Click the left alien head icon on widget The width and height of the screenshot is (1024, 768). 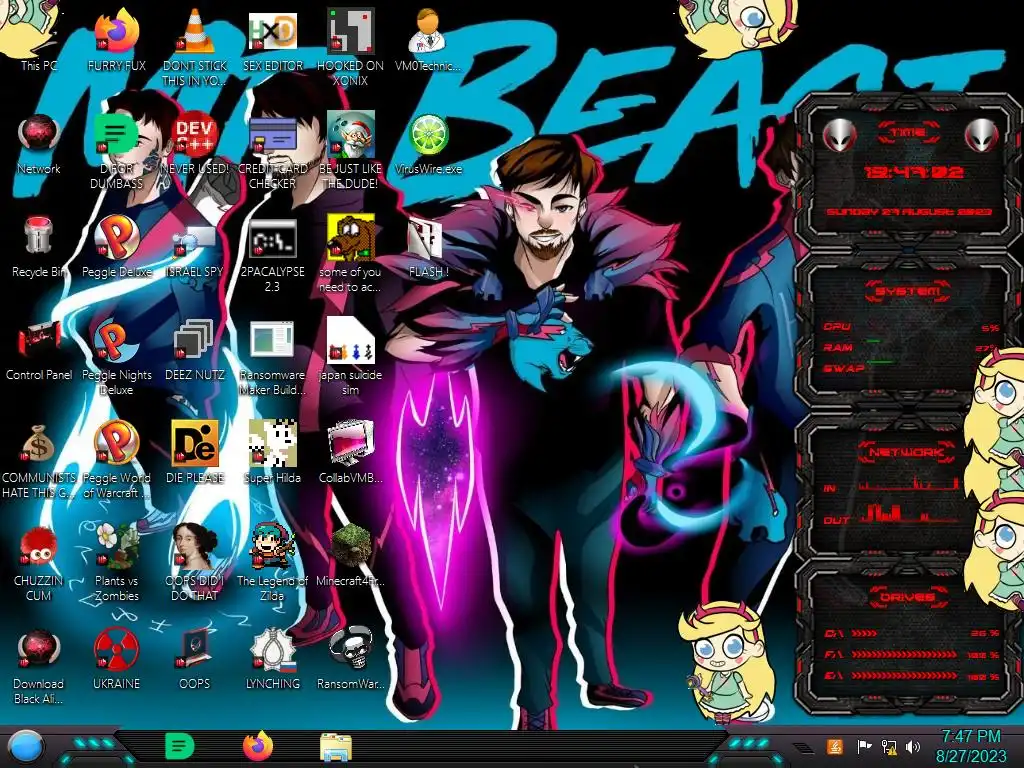point(839,135)
